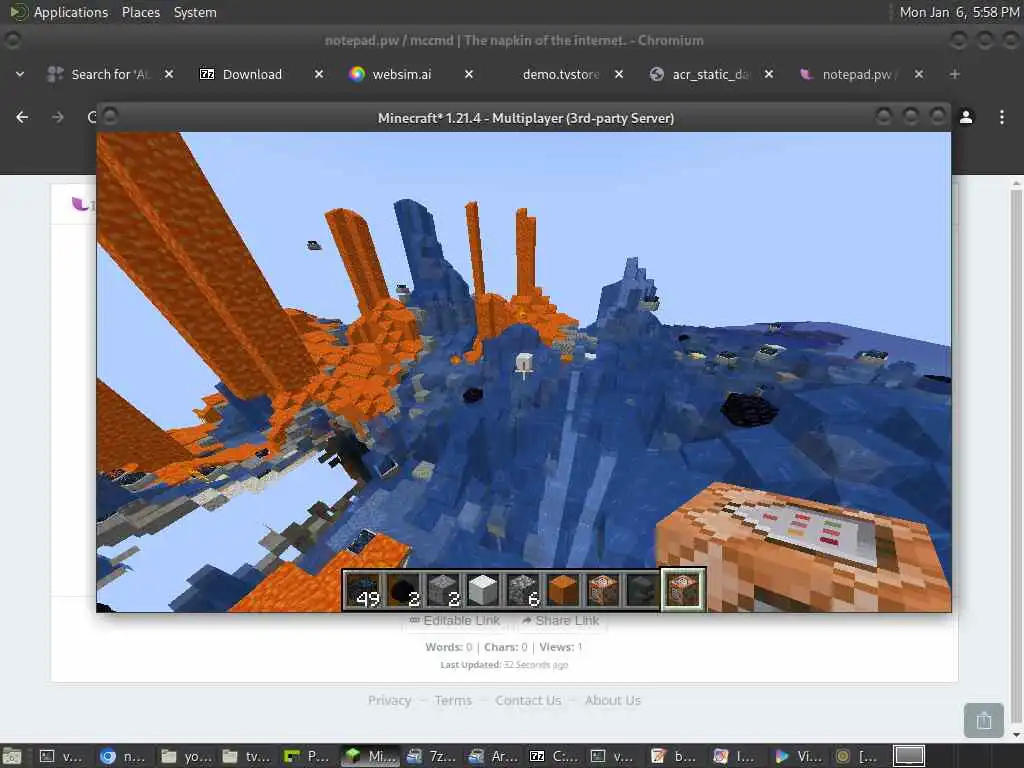Viewport: 1024px width, 768px height.
Task: Expand the Chromium tab search chevron
Action: coord(20,74)
